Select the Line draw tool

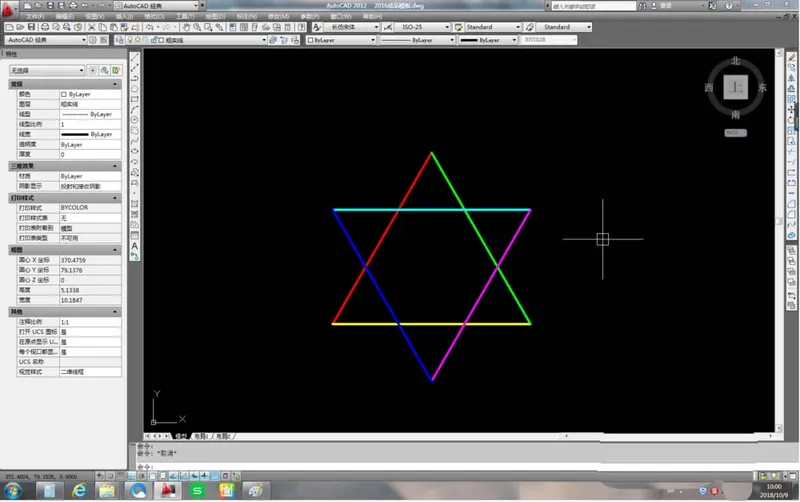click(135, 58)
